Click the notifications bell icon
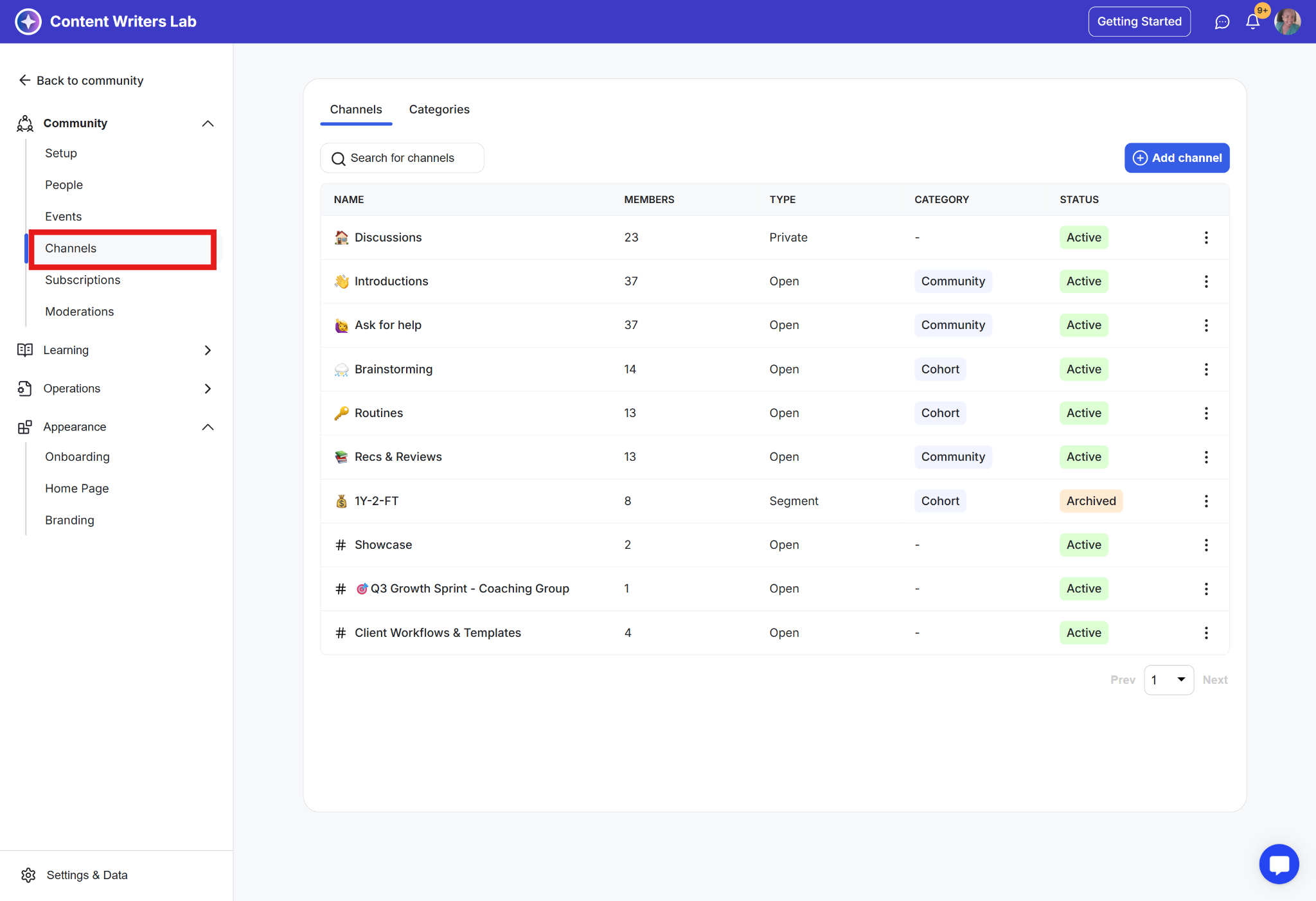1316x901 pixels. 1252,22
